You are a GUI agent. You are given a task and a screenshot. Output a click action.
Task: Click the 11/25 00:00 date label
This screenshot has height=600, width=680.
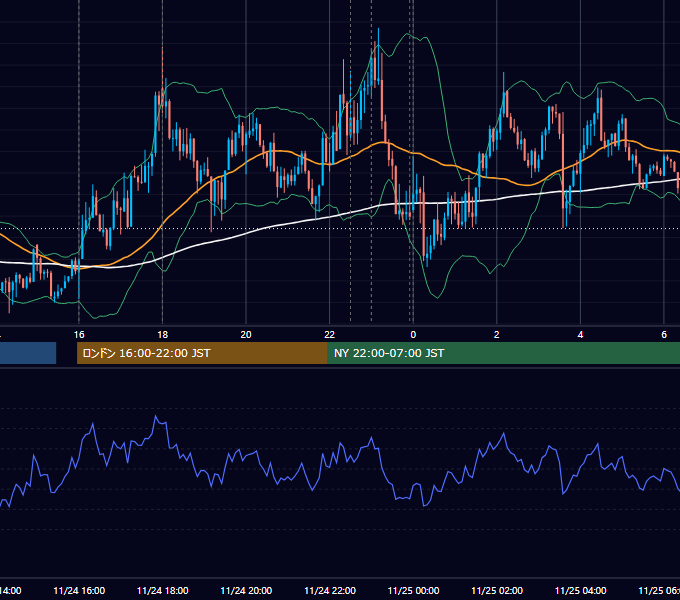(413, 590)
